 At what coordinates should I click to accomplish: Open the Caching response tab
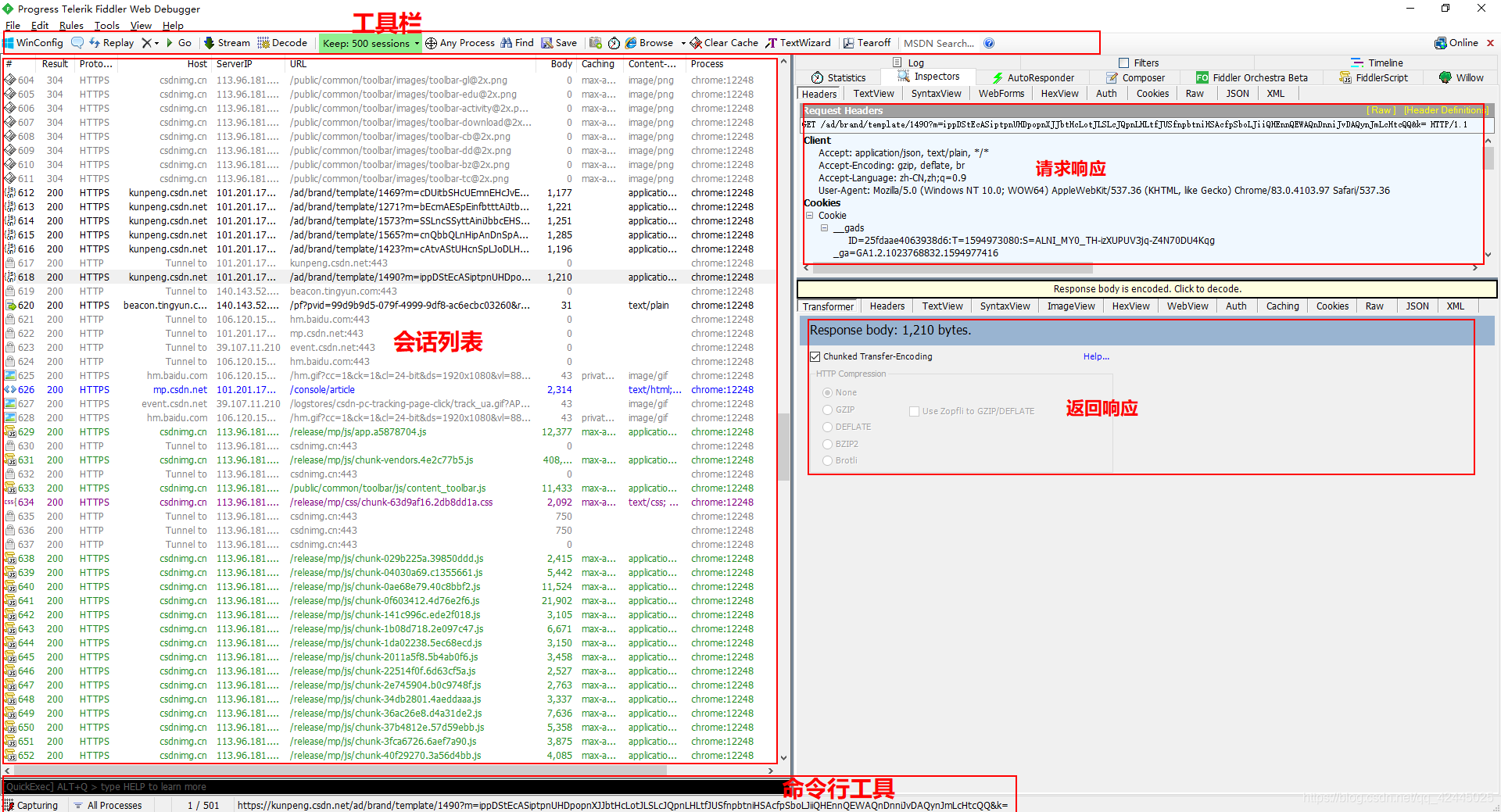click(x=1282, y=306)
